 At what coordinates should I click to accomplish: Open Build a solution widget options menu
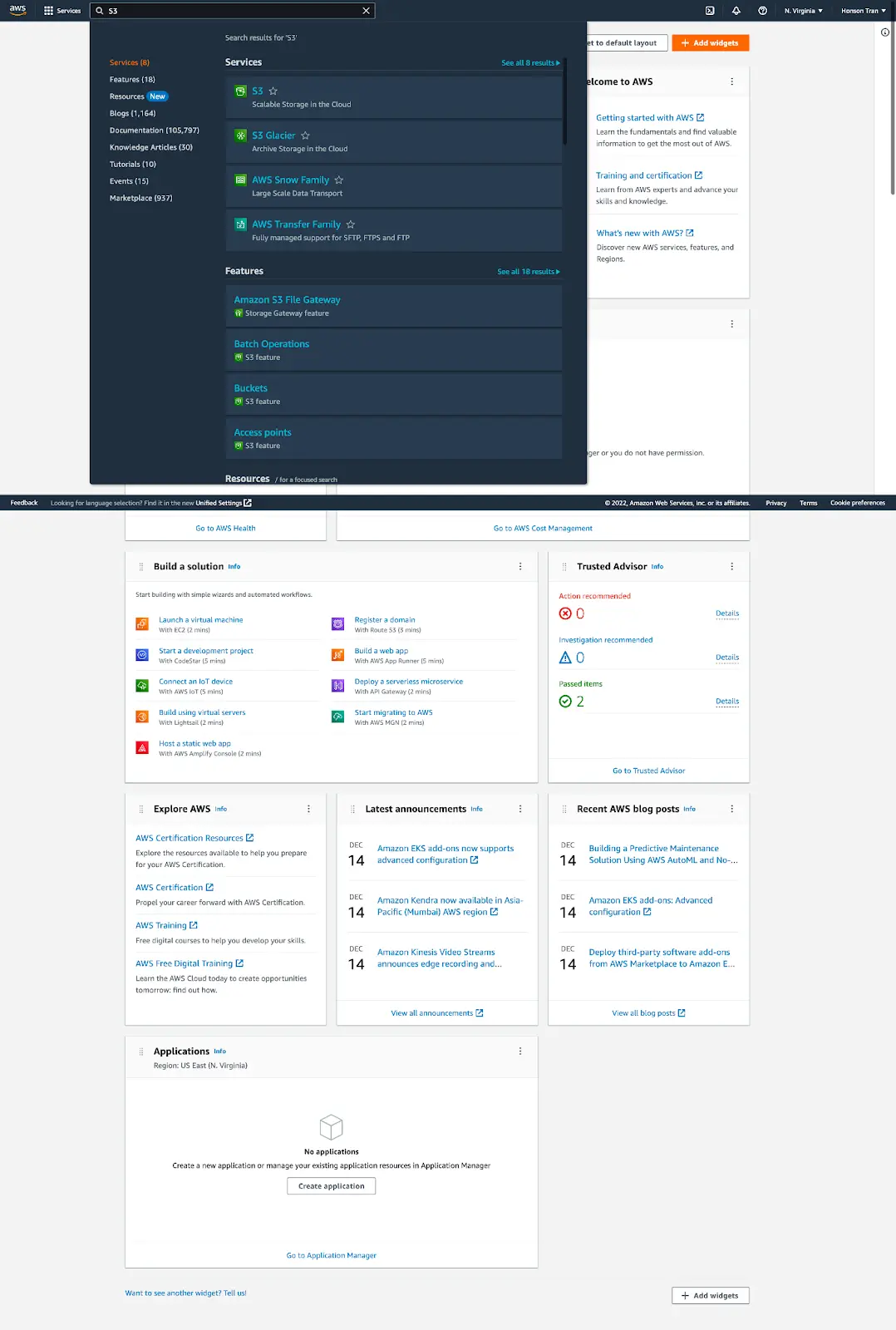[x=520, y=566]
